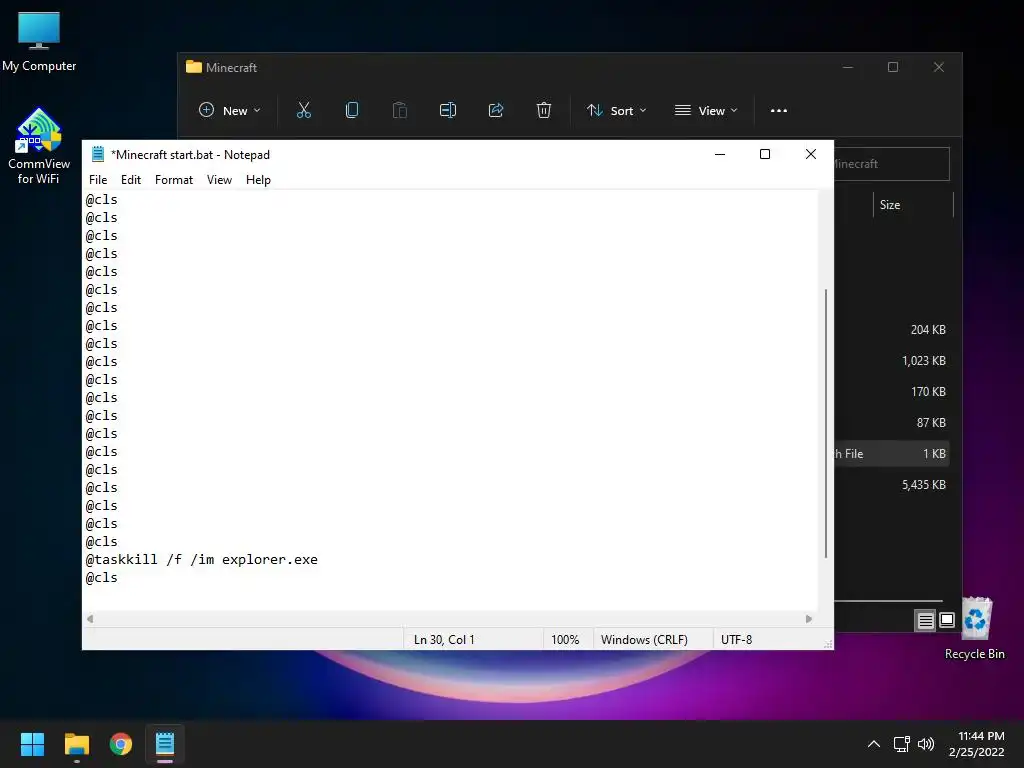1024x768 pixels.
Task: Open the CommView for WiFi desktop shortcut
Action: tap(39, 146)
